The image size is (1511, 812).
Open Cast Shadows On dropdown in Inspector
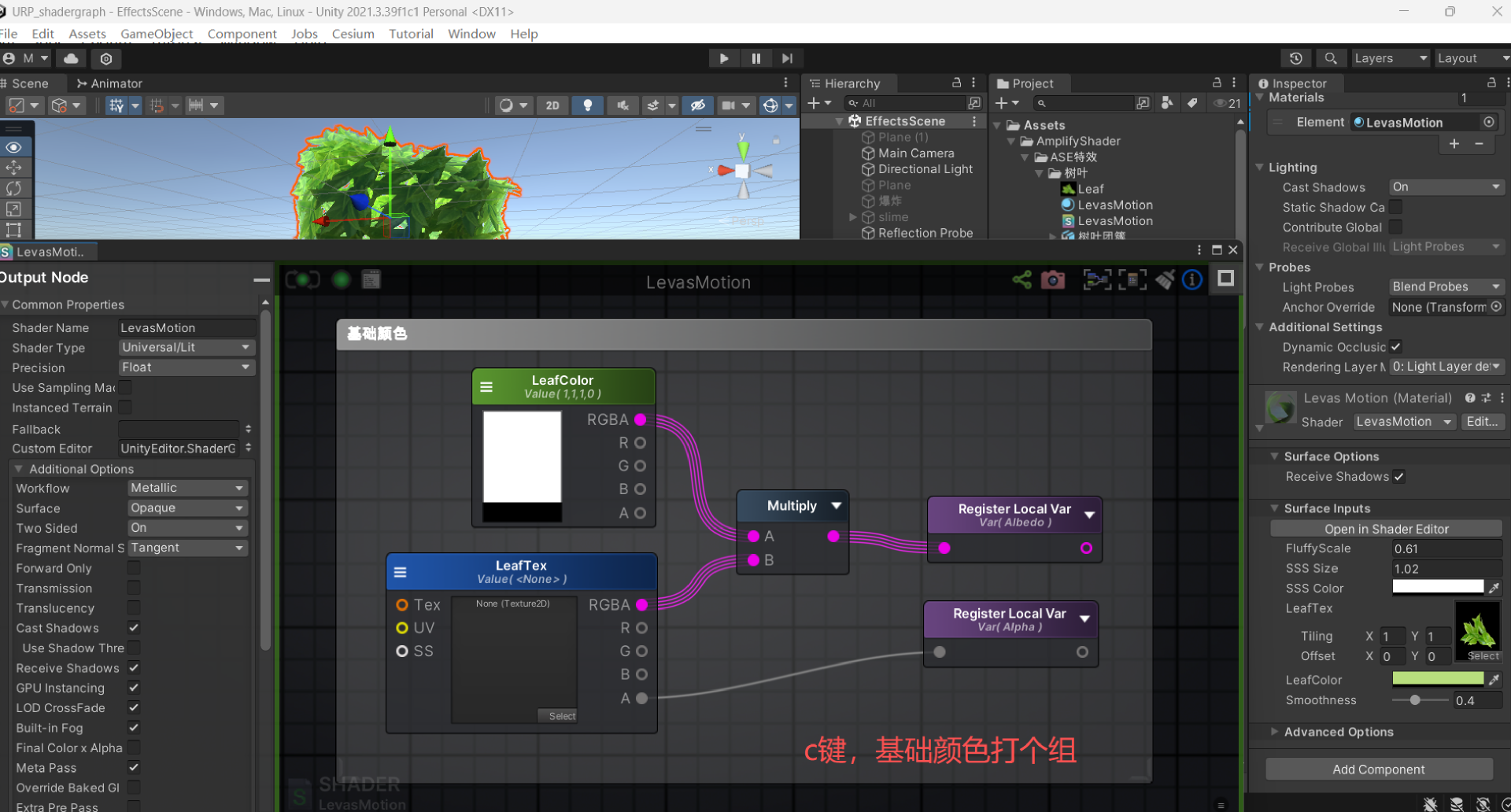tap(1446, 187)
